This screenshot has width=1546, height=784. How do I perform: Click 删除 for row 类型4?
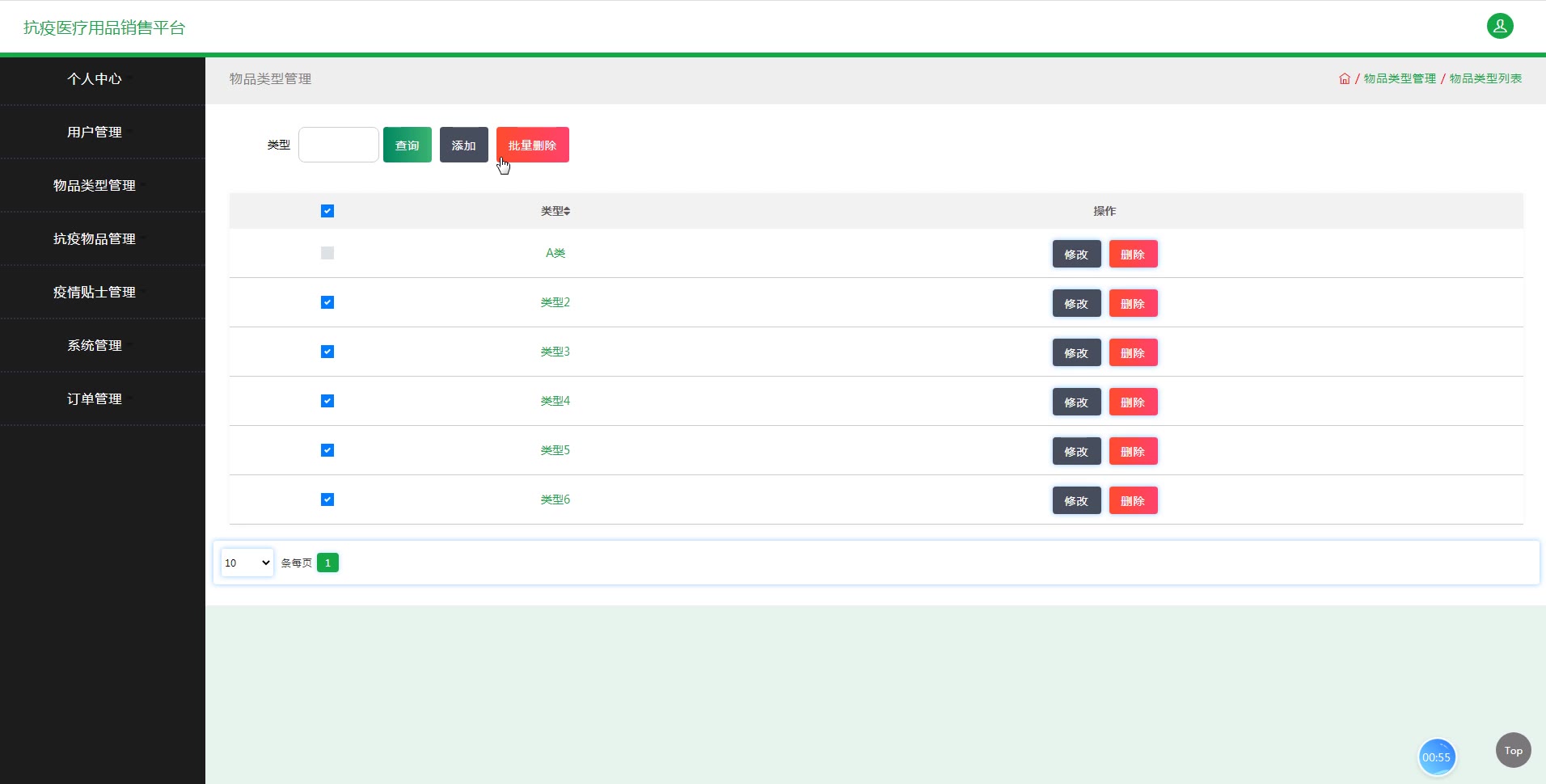point(1134,402)
